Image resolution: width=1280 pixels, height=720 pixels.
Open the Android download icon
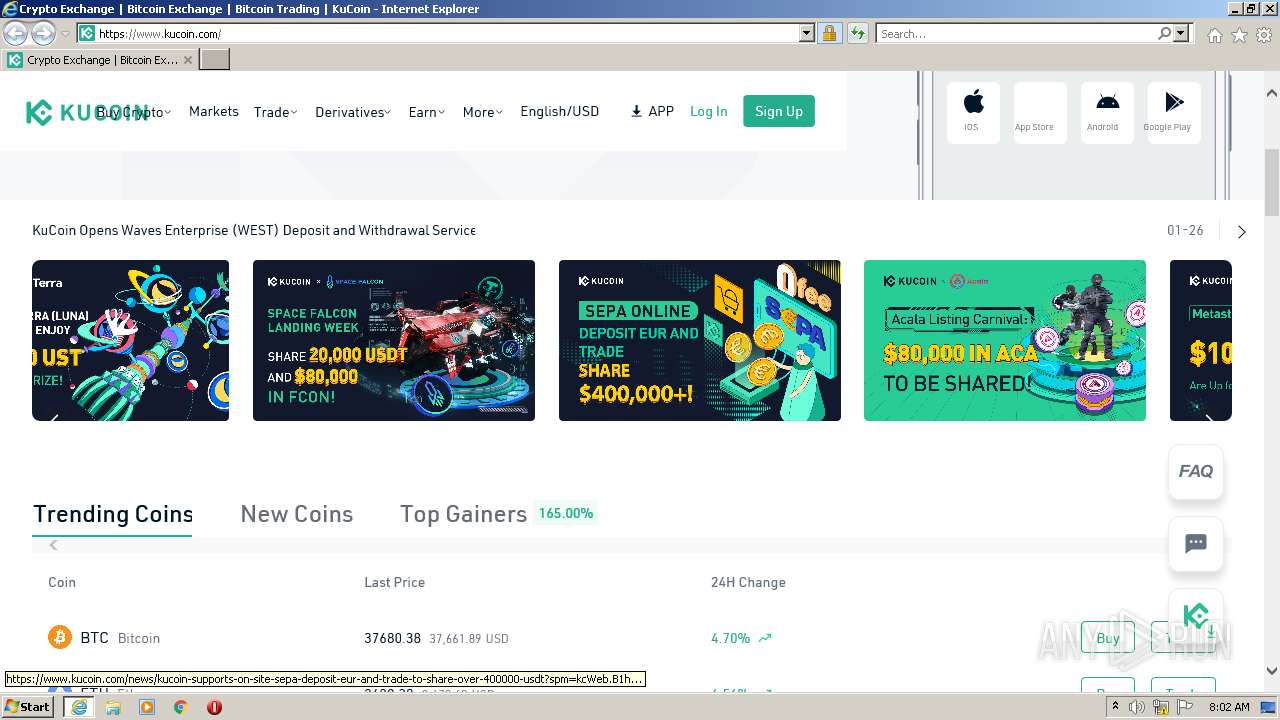pyautogui.click(x=1107, y=112)
